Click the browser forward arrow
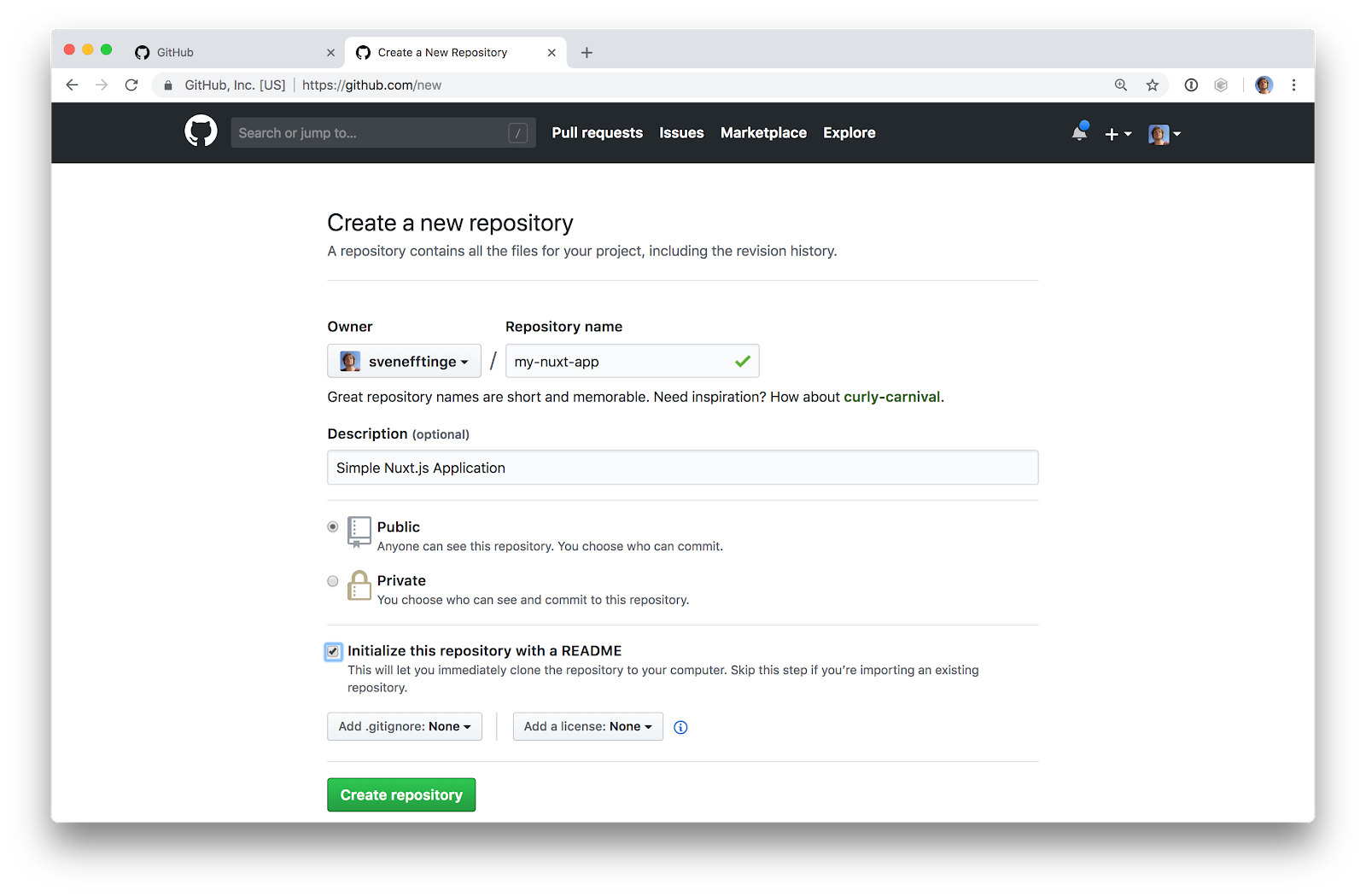 (x=102, y=85)
